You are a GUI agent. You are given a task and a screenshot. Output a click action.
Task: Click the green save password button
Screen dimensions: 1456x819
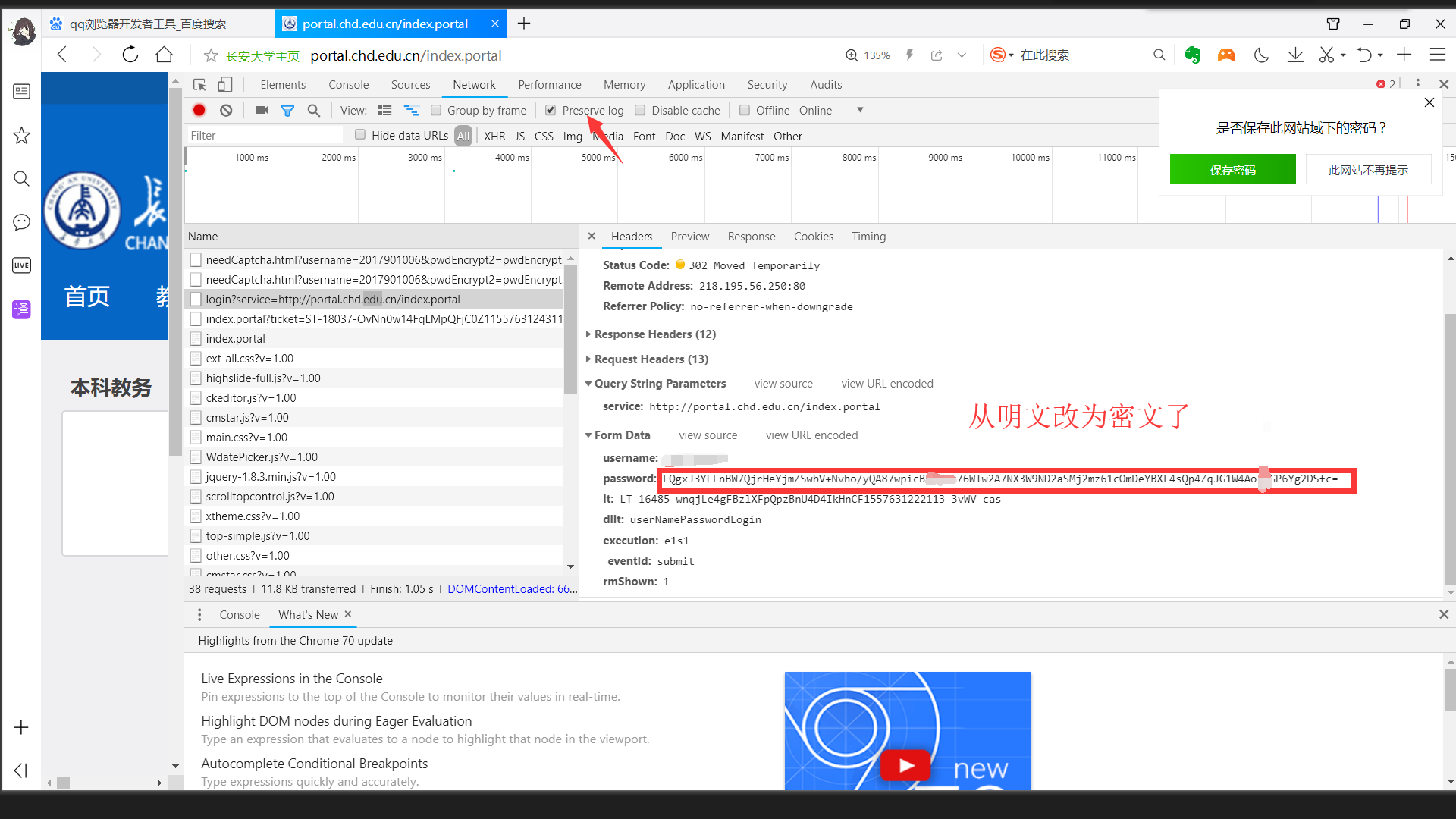click(1232, 170)
